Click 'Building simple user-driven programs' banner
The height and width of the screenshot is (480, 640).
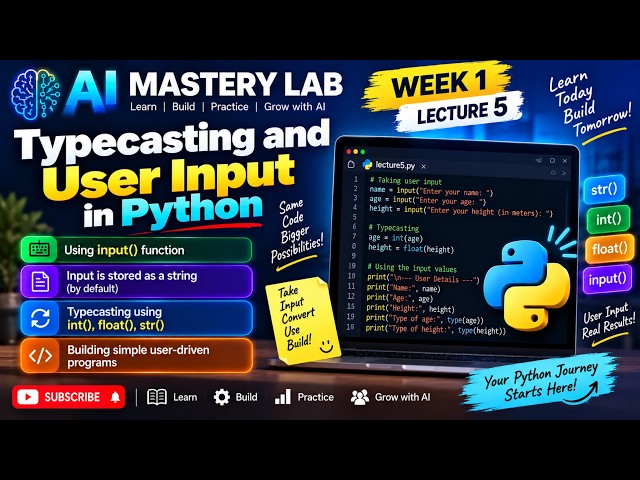tap(136, 356)
